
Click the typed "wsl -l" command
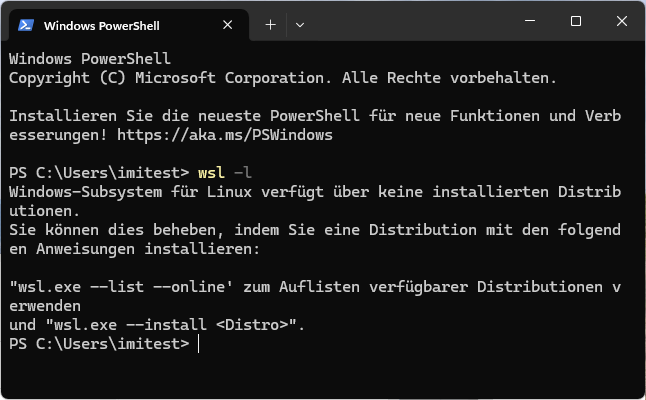pyautogui.click(x=223, y=172)
